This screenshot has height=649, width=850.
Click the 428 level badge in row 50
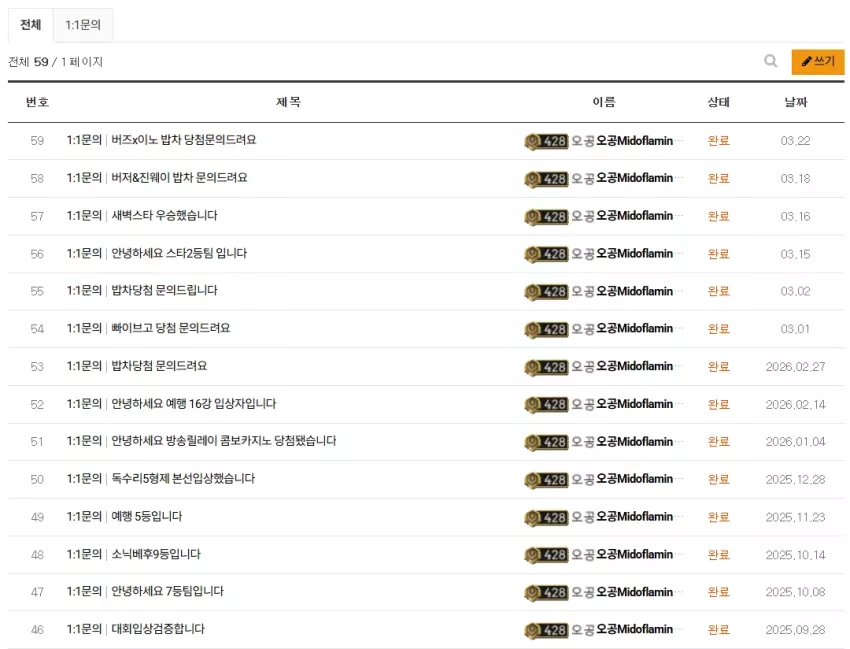(546, 480)
